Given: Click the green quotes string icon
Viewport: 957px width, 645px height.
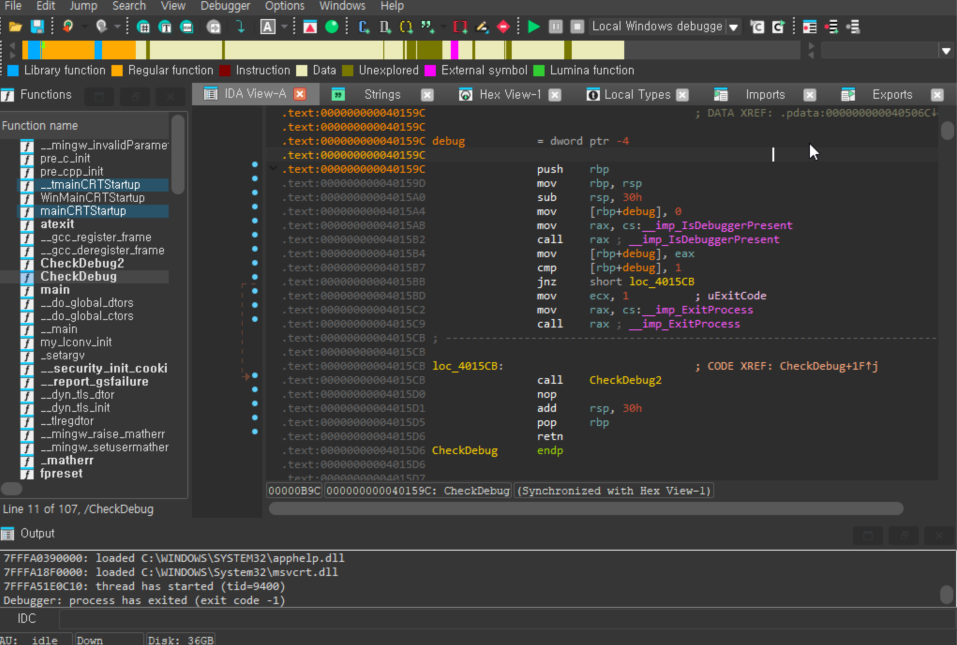Looking at the screenshot, I should pyautogui.click(x=428, y=27).
